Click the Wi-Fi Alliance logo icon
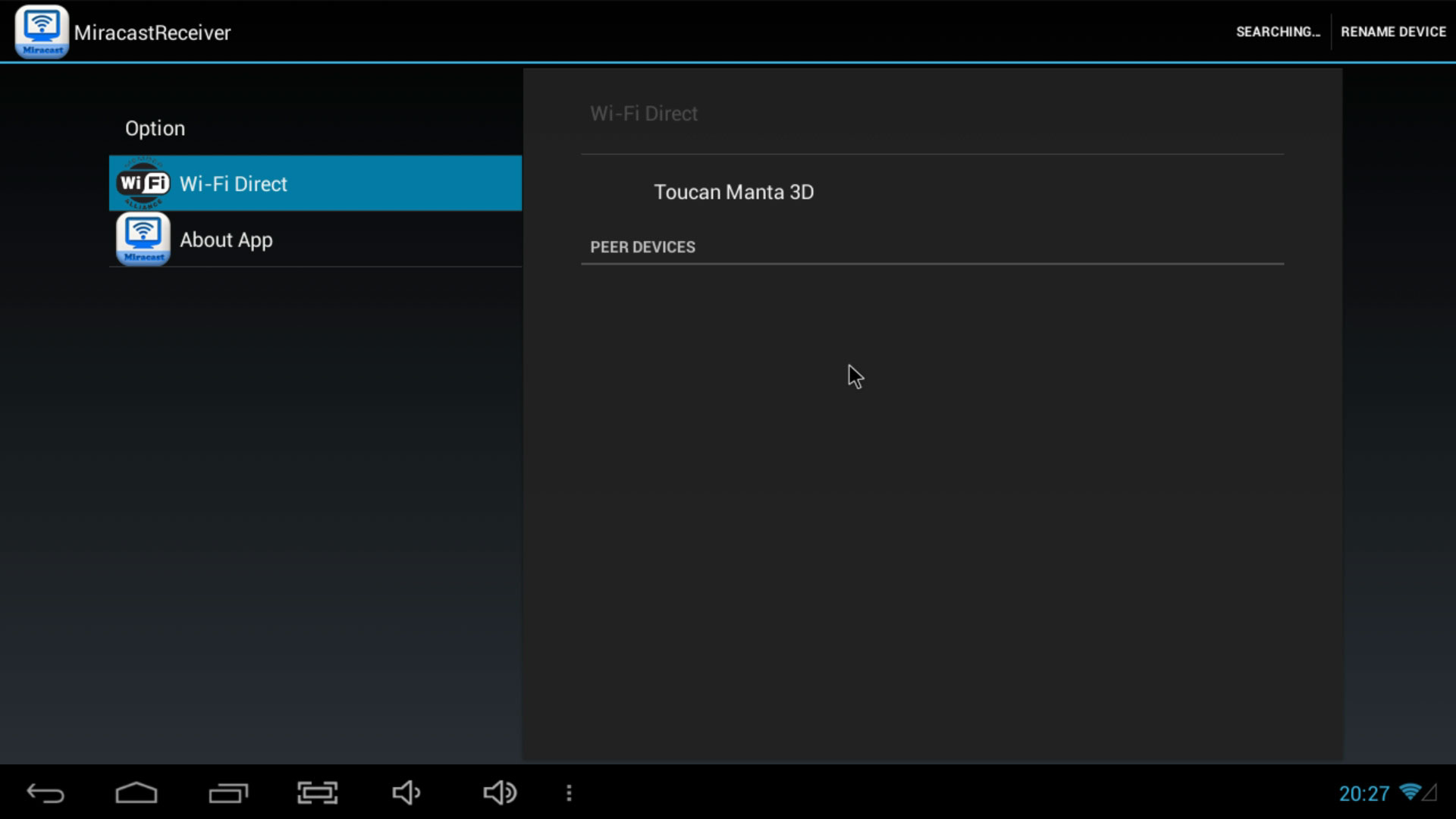Viewport: 1456px width, 819px height. pyautogui.click(x=143, y=184)
